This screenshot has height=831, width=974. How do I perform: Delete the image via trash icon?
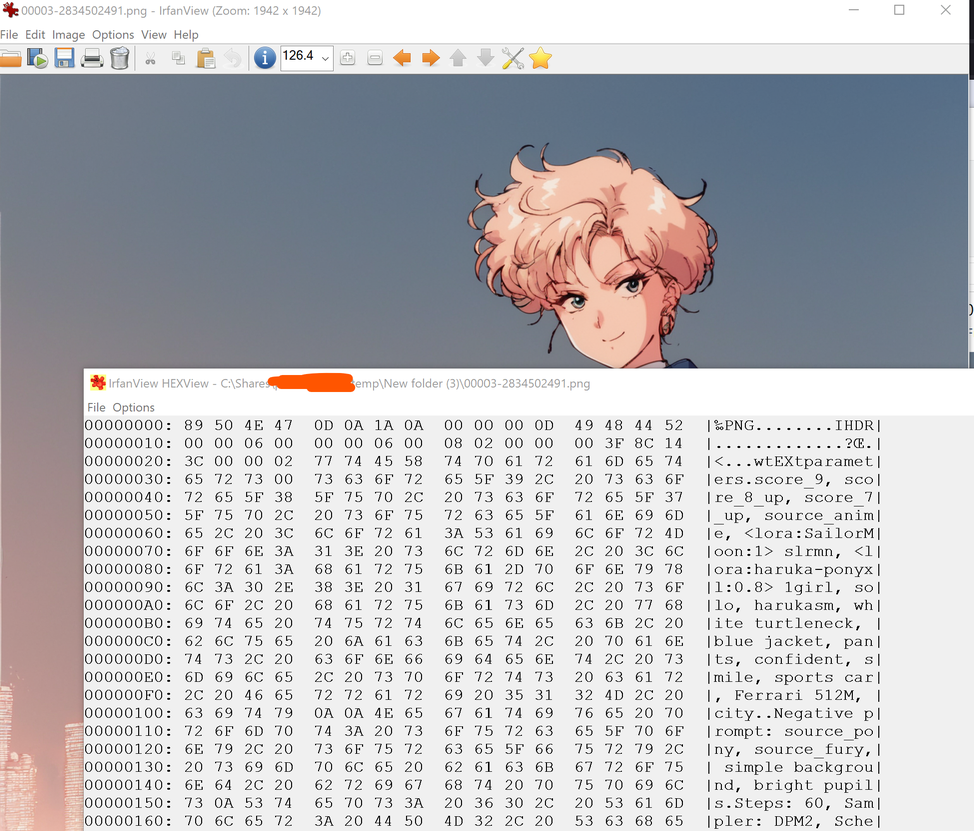119,58
